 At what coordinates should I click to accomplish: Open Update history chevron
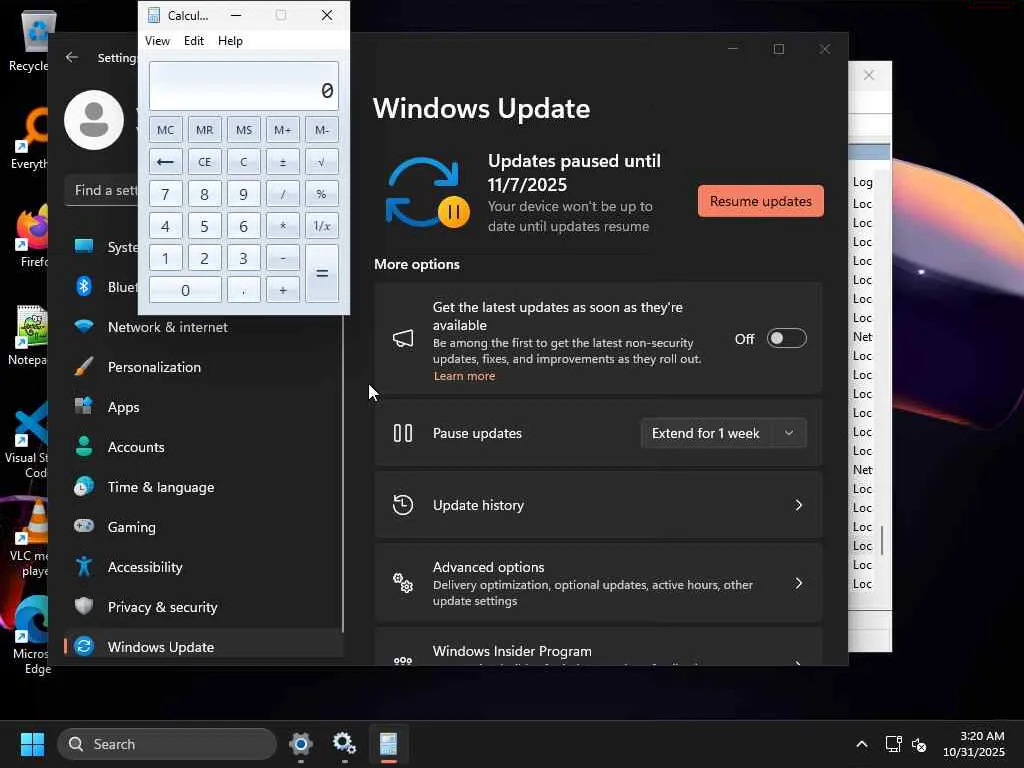click(798, 505)
